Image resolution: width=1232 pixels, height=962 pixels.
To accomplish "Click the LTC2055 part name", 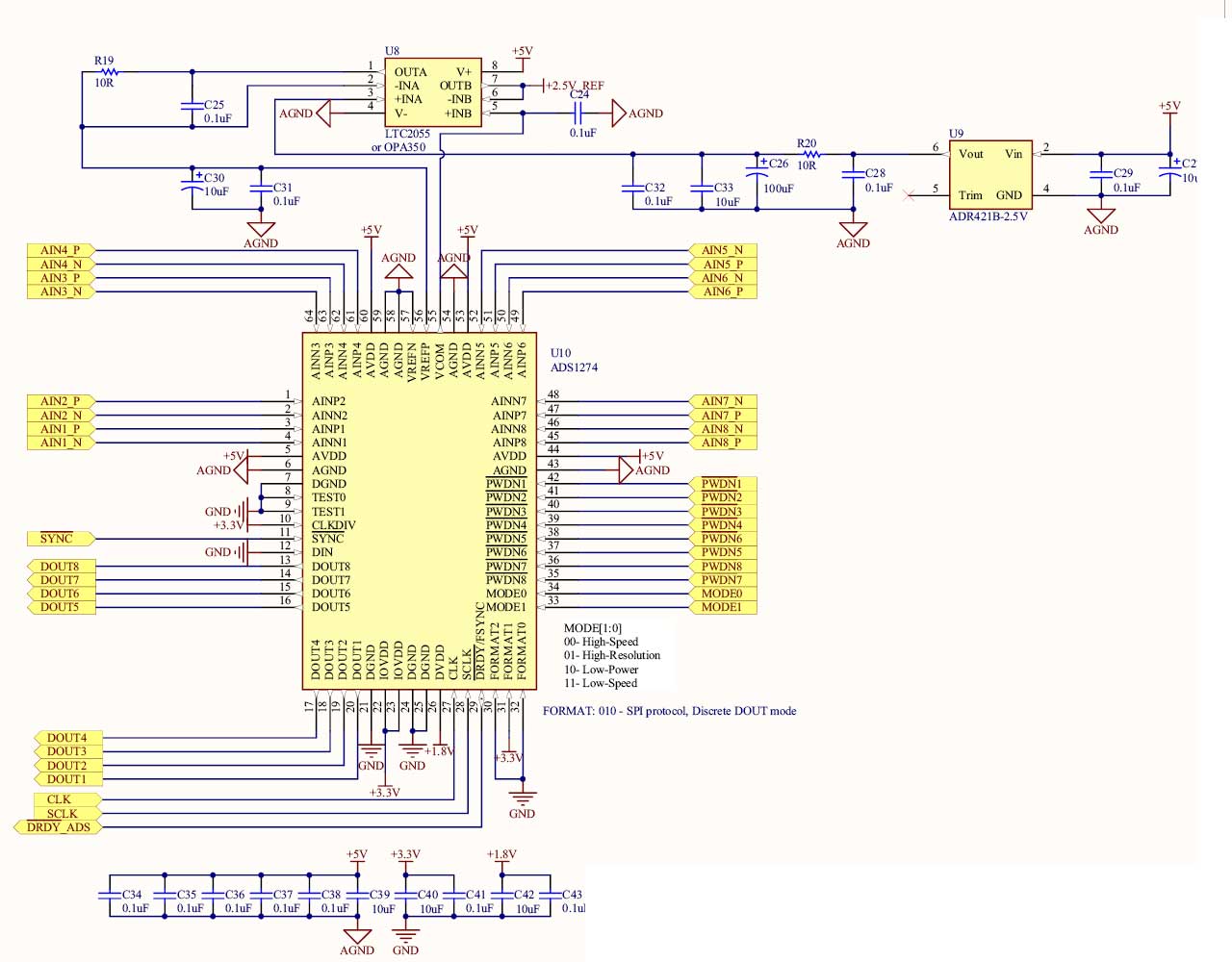I will 407,134.
